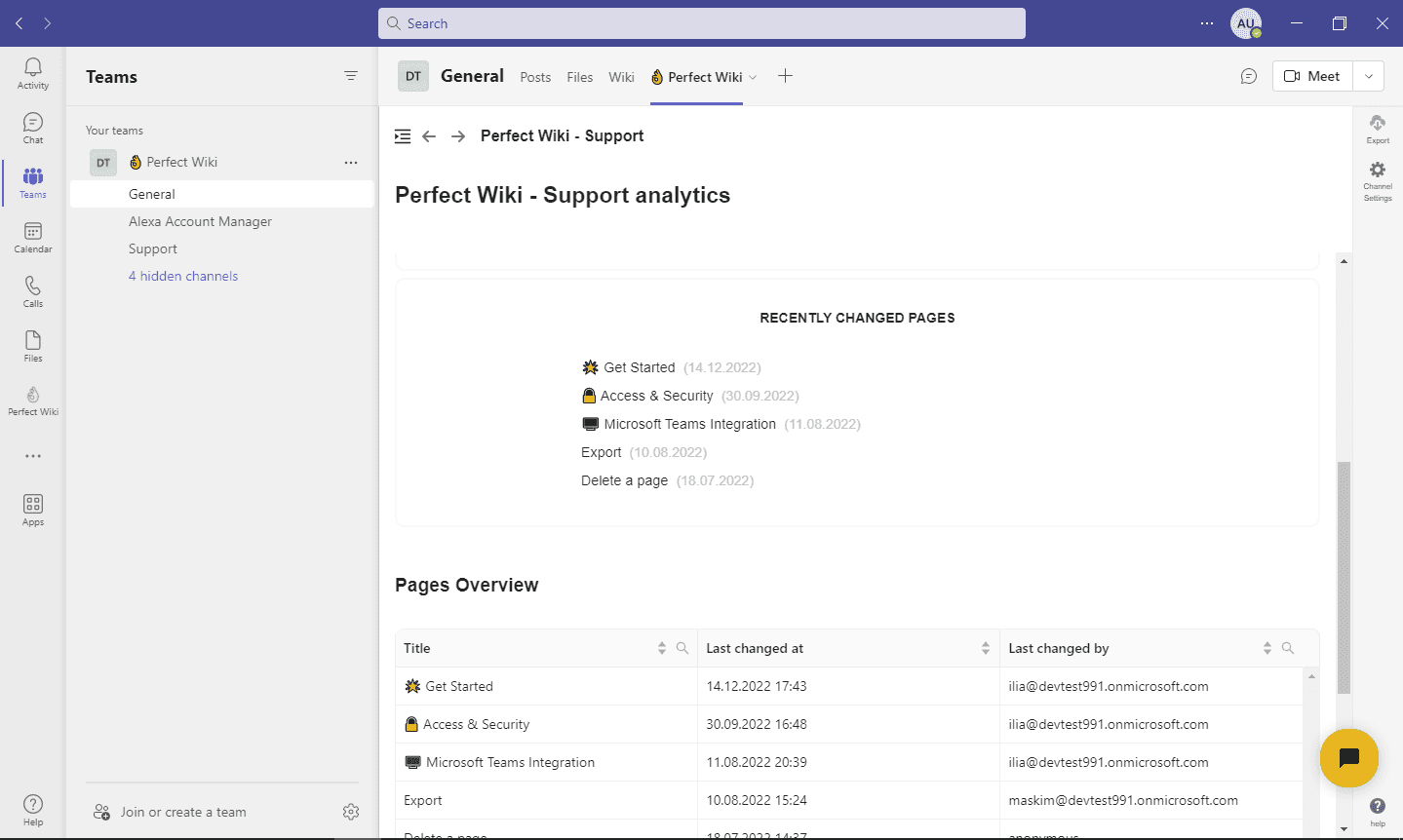This screenshot has height=840, width=1403.
Task: Open the Apps store
Action: (x=33, y=510)
